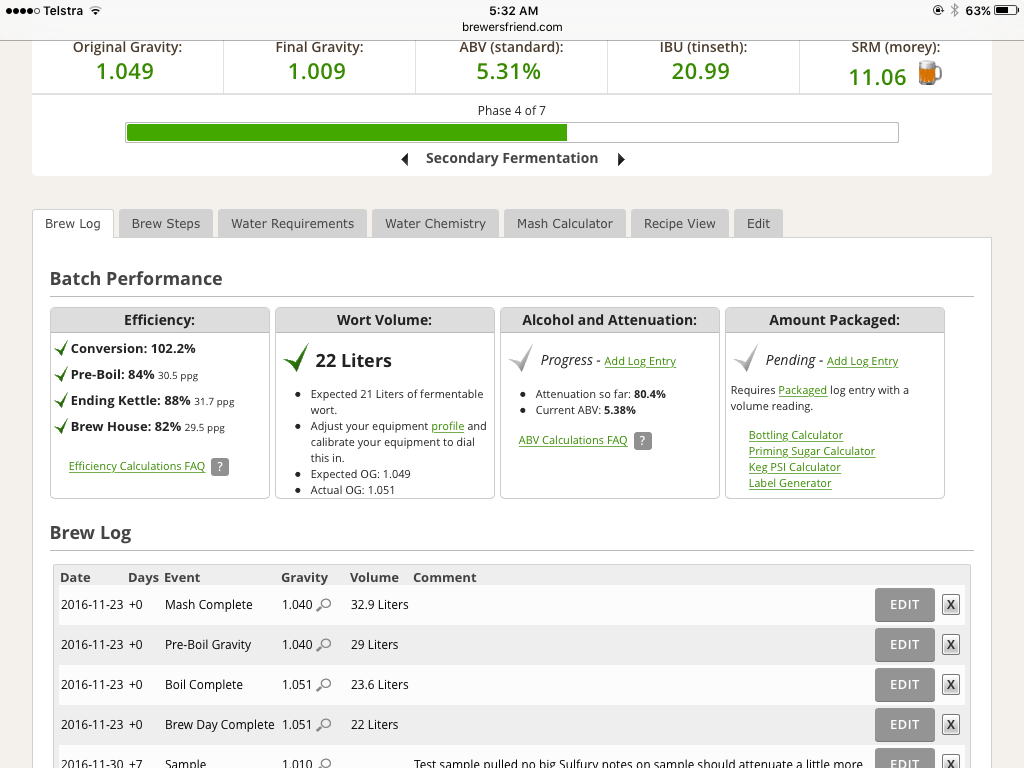Screen dimensions: 1024x768
Task: Open the Water Chemistry tab
Action: click(x=436, y=223)
